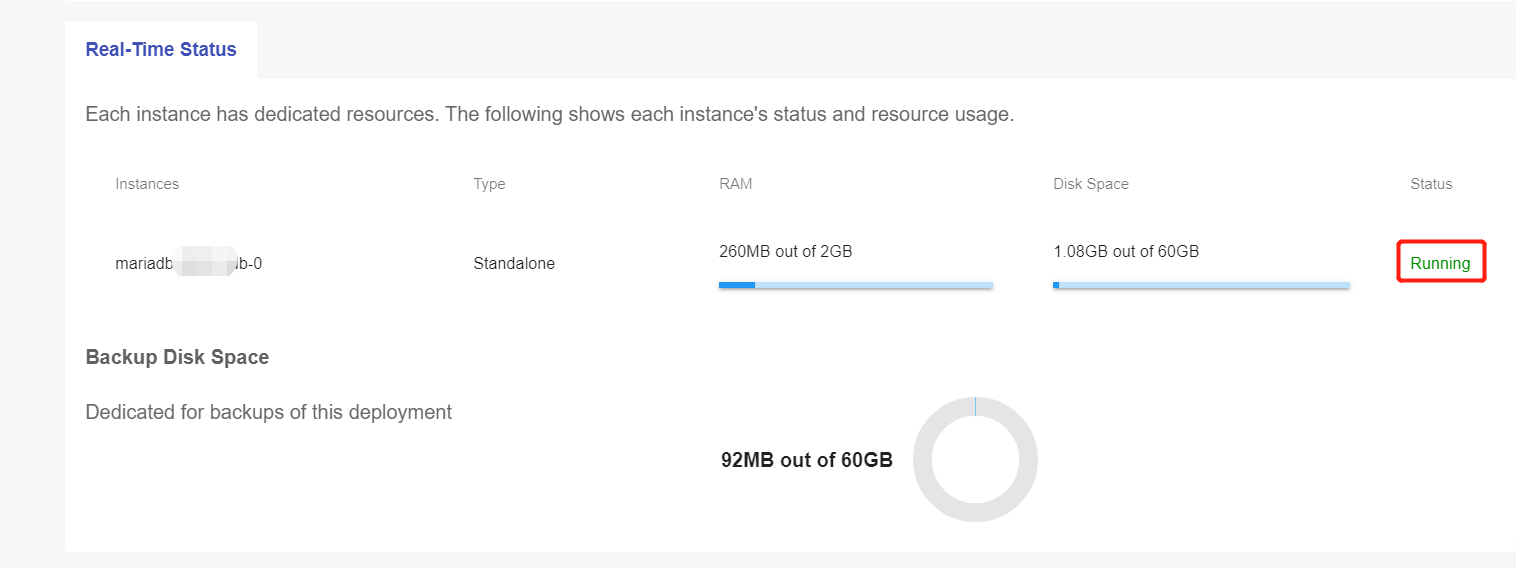Image resolution: width=1516 pixels, height=568 pixels.
Task: Click the 1.08GB out of 60GB text
Action: [1125, 252]
